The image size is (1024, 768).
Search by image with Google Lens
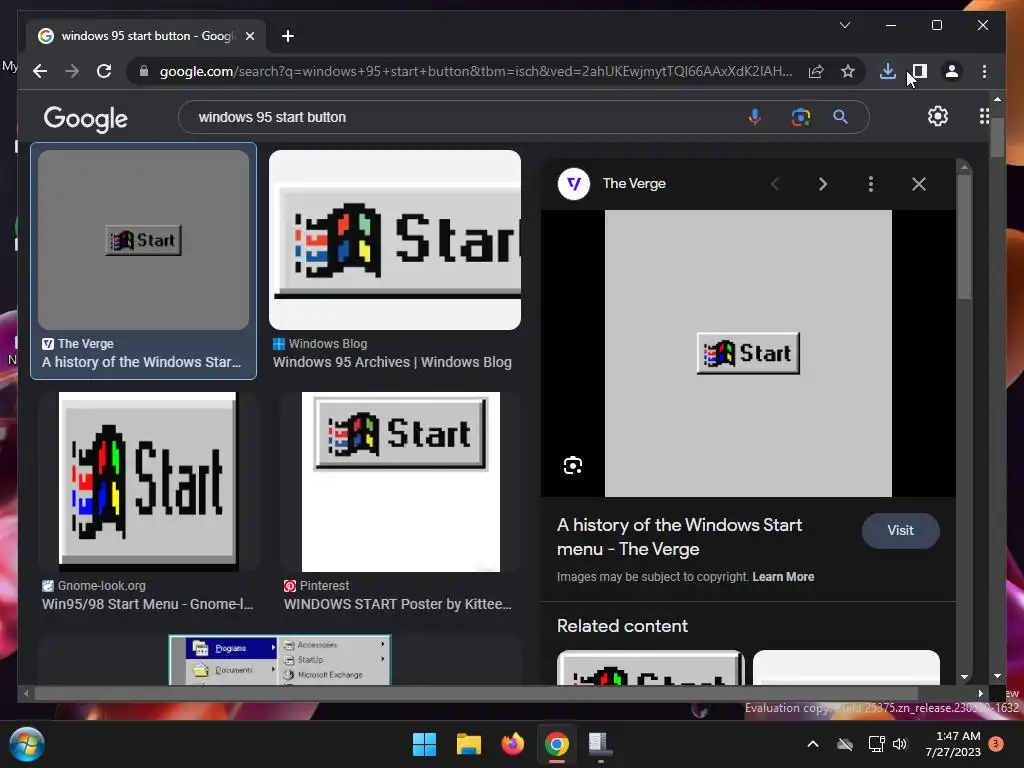click(801, 117)
